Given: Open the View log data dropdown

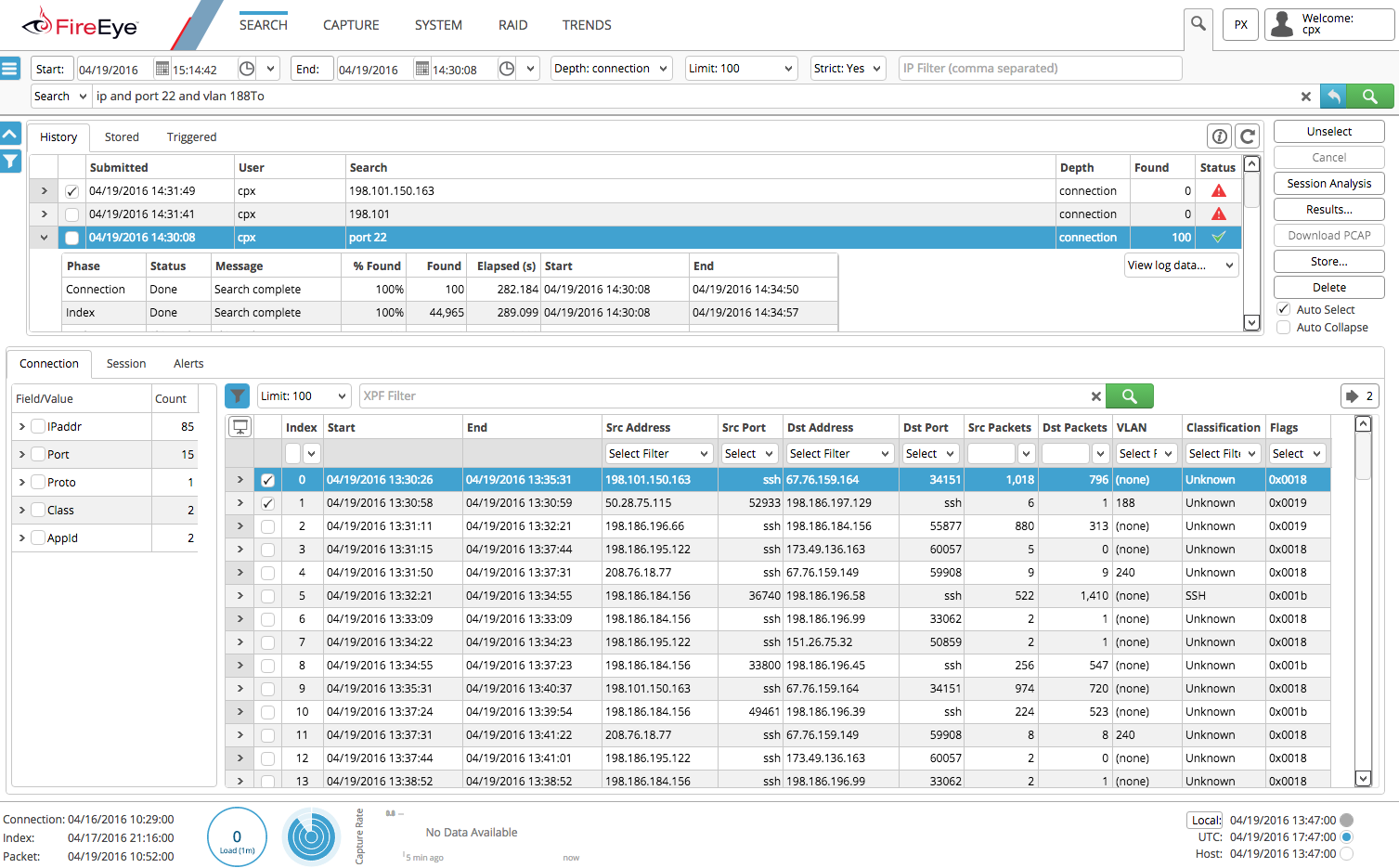Looking at the screenshot, I should 1181,266.
